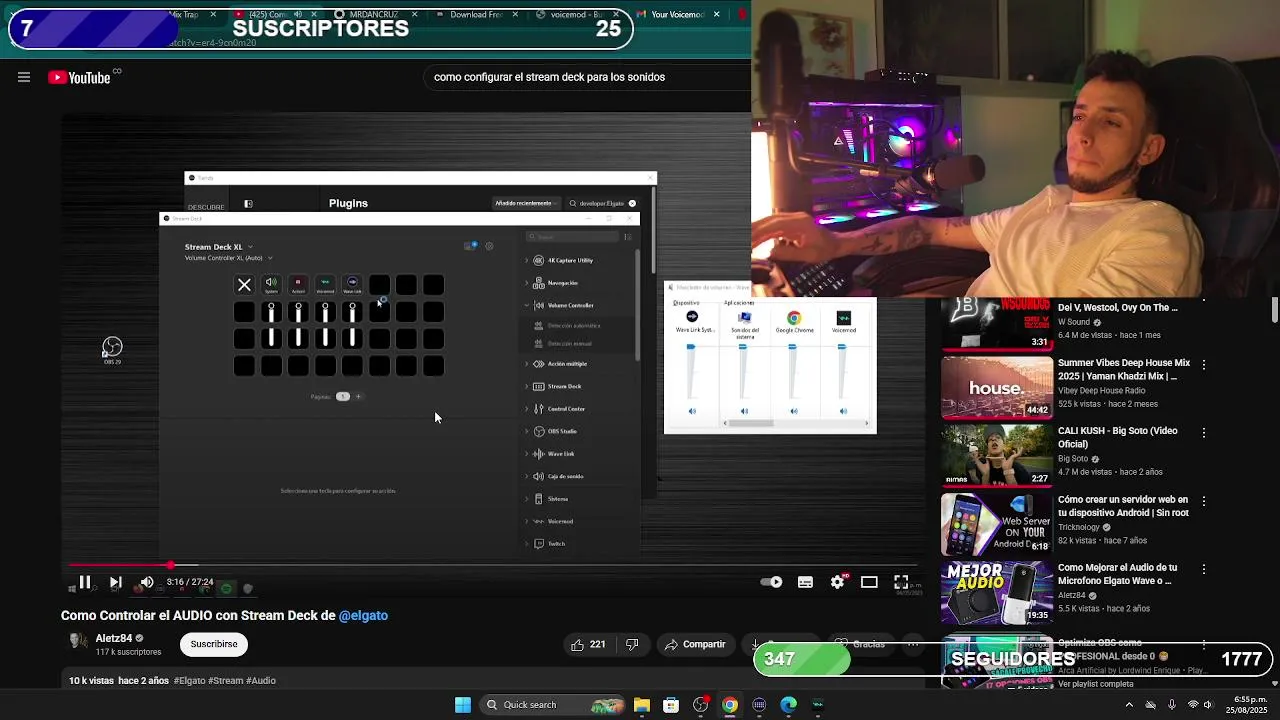Open options menu for Summer Vibes video

point(1204,365)
